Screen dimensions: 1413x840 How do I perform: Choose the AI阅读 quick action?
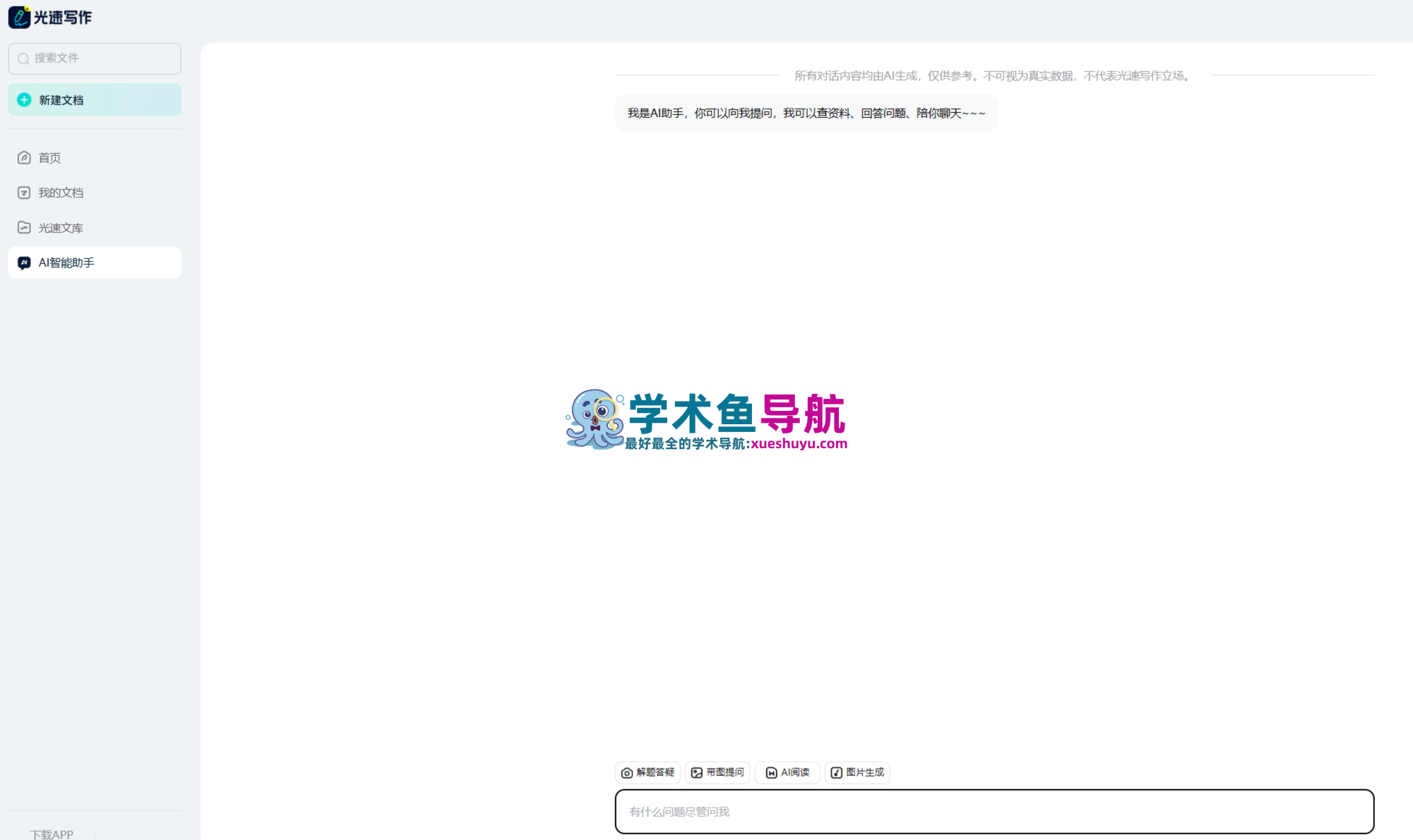point(787,773)
